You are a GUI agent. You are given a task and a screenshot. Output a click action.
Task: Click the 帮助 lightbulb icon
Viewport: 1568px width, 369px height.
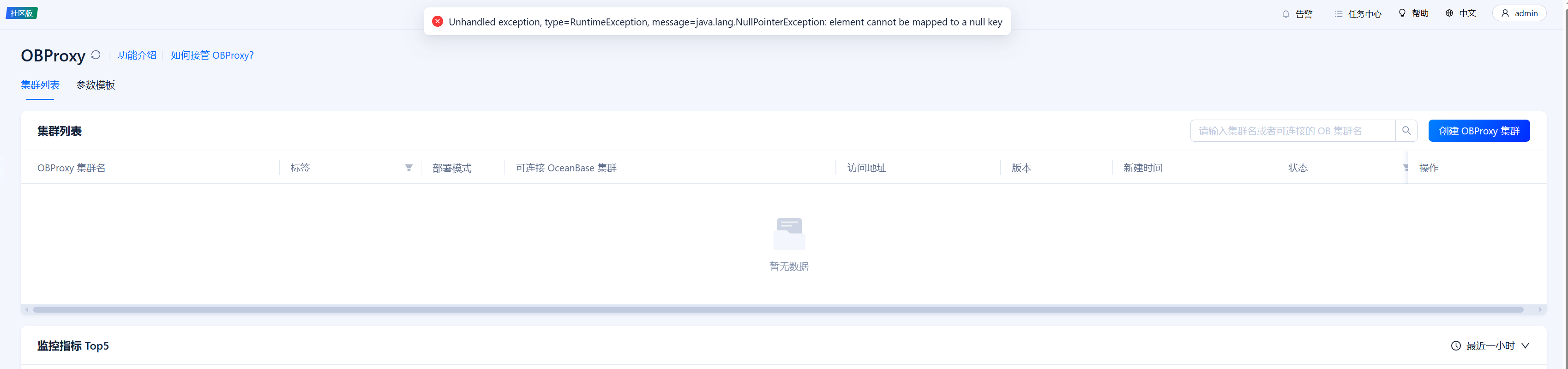pyautogui.click(x=1402, y=13)
